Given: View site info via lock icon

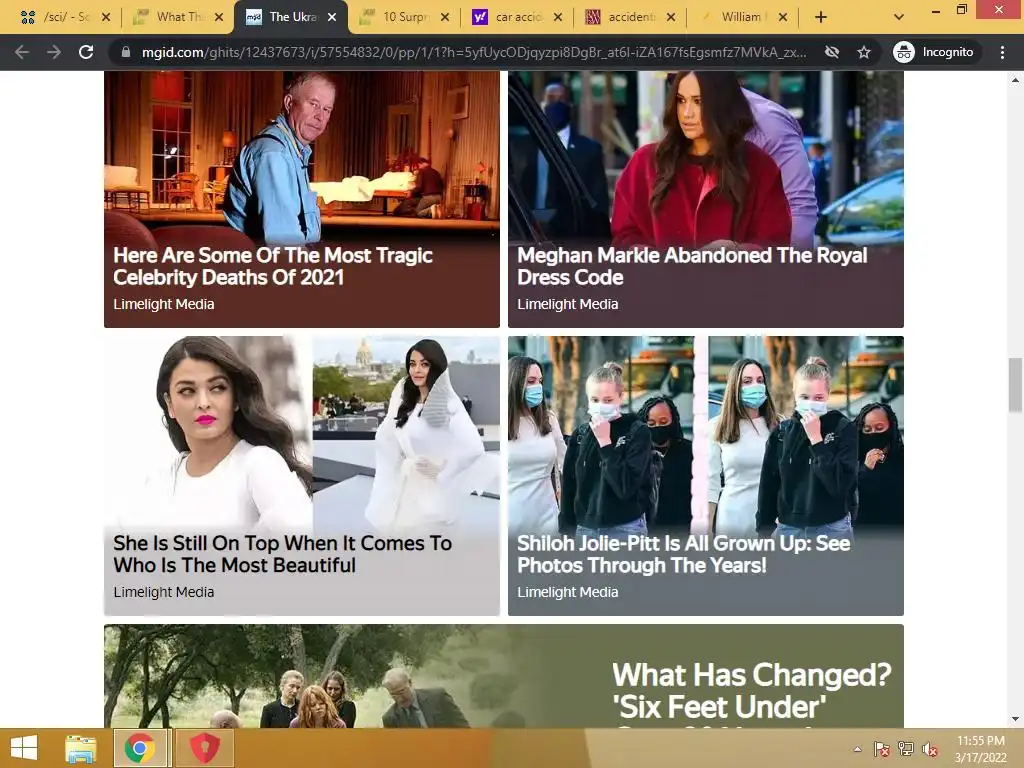Looking at the screenshot, I should pyautogui.click(x=126, y=52).
